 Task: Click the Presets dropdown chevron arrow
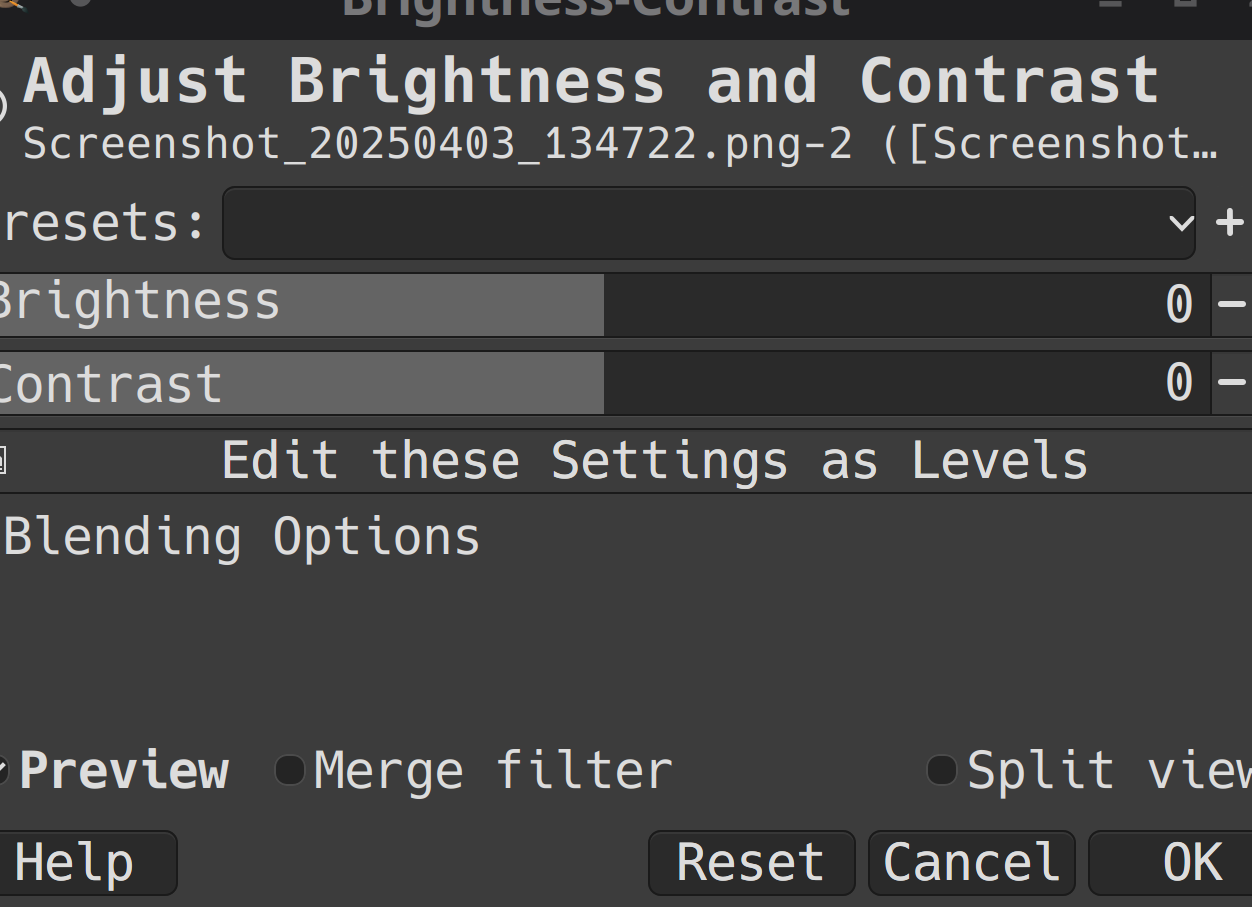tap(1180, 222)
